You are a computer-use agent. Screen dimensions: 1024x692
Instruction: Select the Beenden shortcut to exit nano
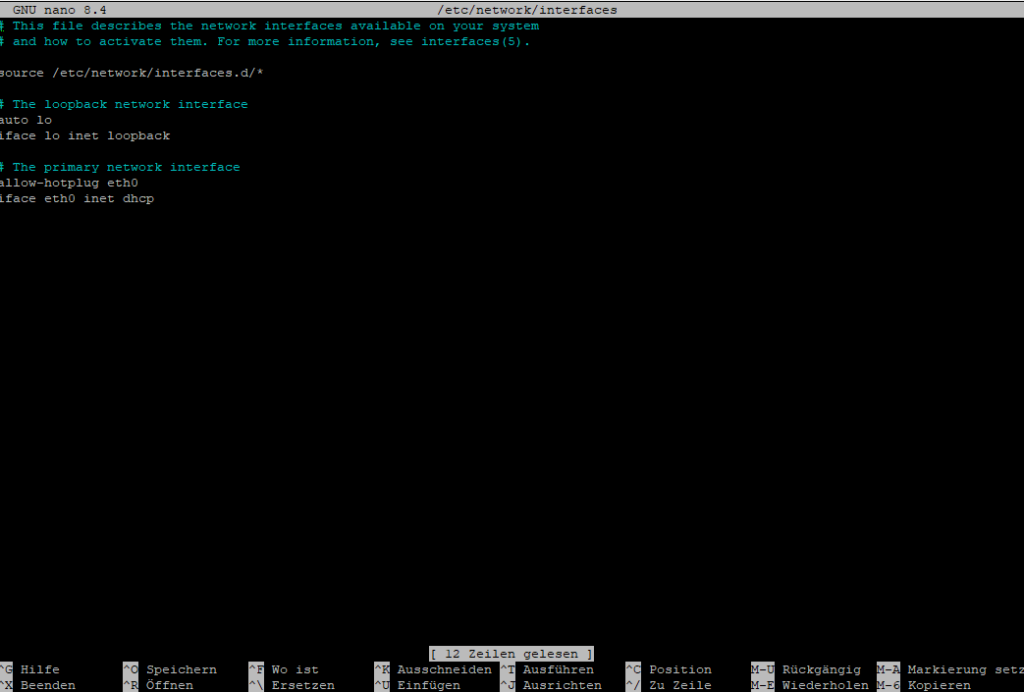point(46,686)
